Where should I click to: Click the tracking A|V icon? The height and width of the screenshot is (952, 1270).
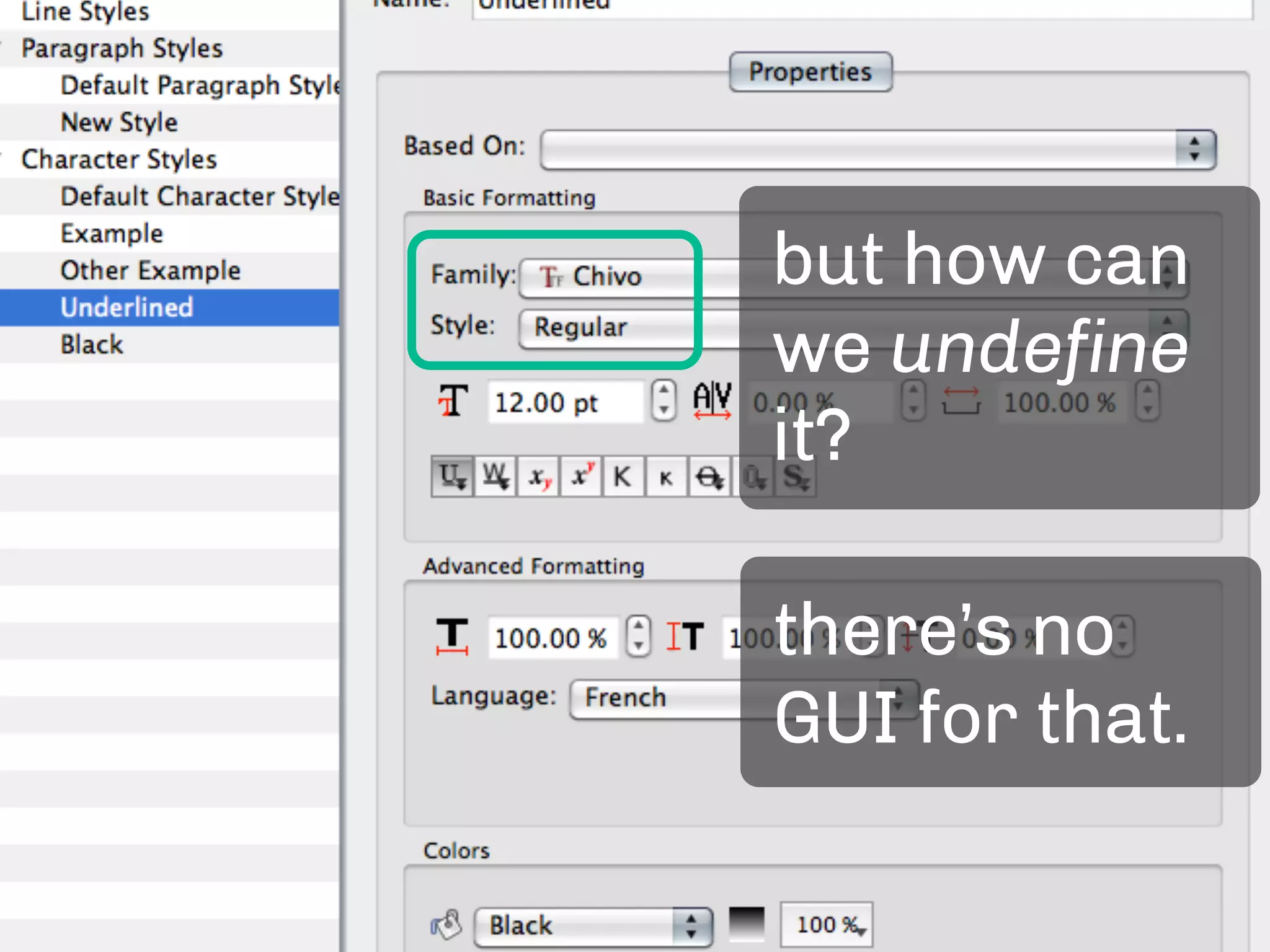click(712, 400)
